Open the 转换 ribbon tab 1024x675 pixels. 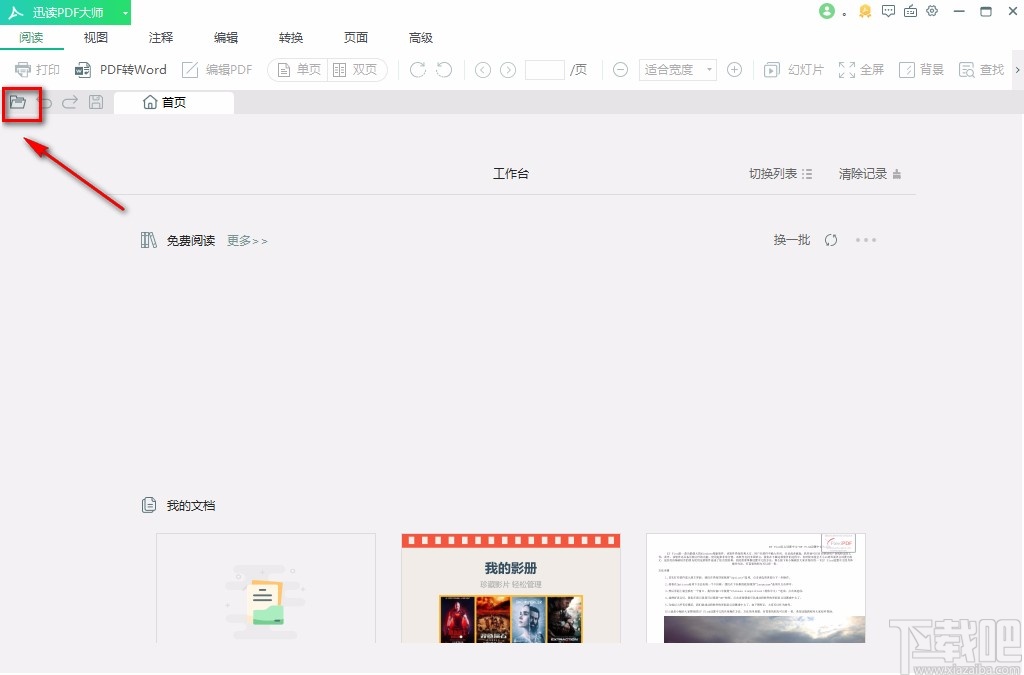click(x=290, y=37)
